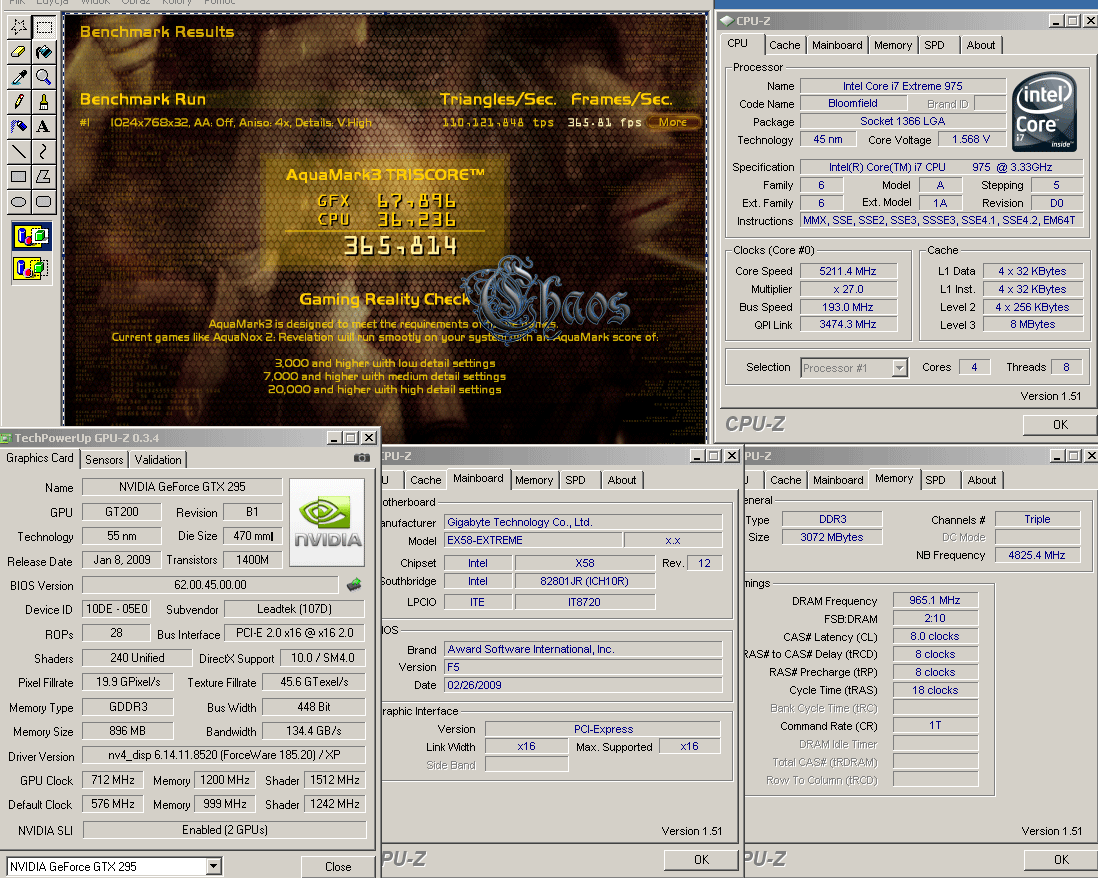The height and width of the screenshot is (878, 1098).
Task: Open Mainboard tab in top CPU-Z window
Action: (x=838, y=46)
